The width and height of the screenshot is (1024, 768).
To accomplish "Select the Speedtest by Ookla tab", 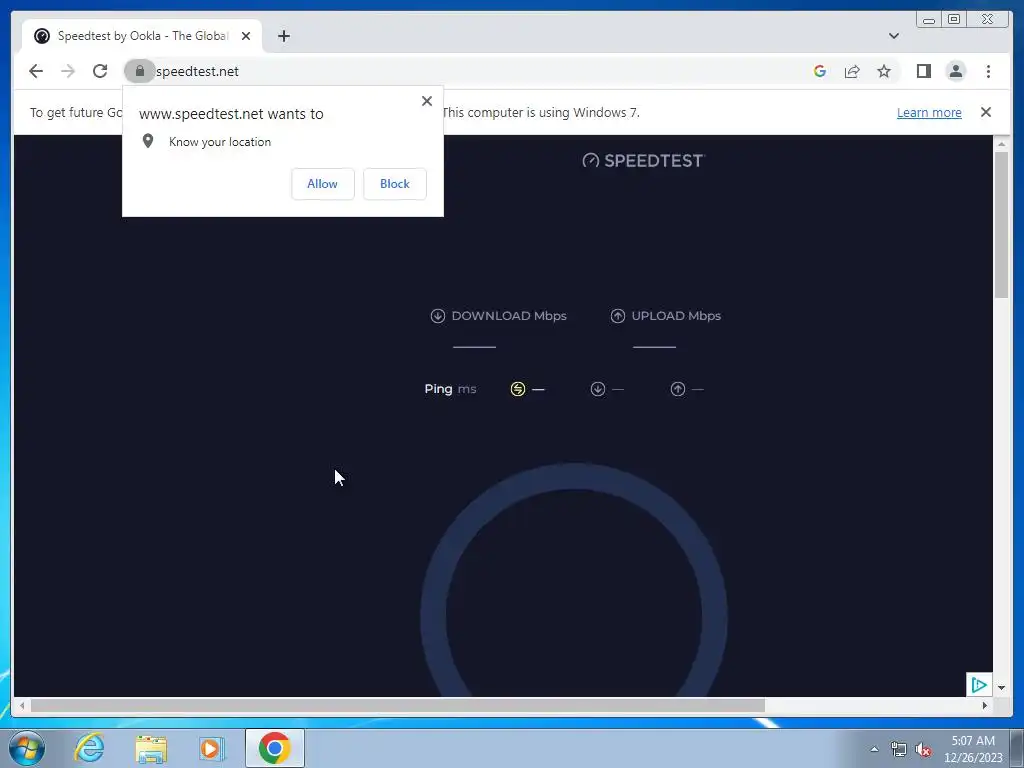I will click(x=142, y=36).
